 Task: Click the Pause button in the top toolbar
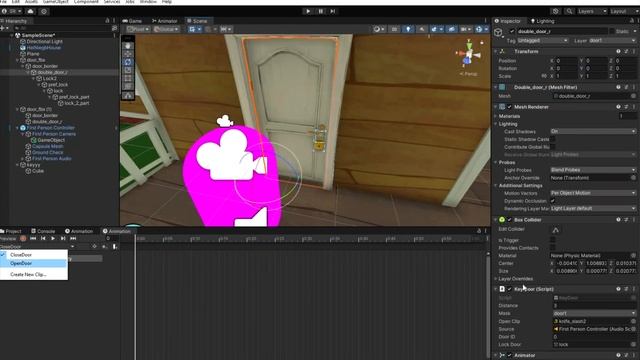pos(320,11)
